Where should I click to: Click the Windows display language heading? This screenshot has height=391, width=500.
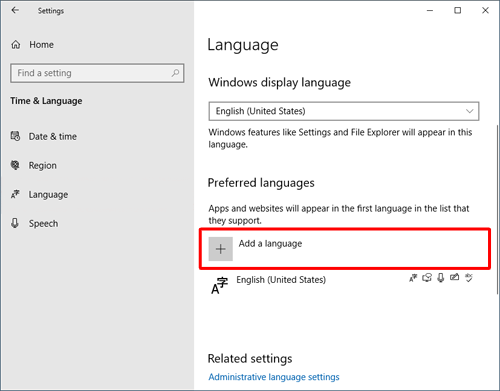pos(279,82)
